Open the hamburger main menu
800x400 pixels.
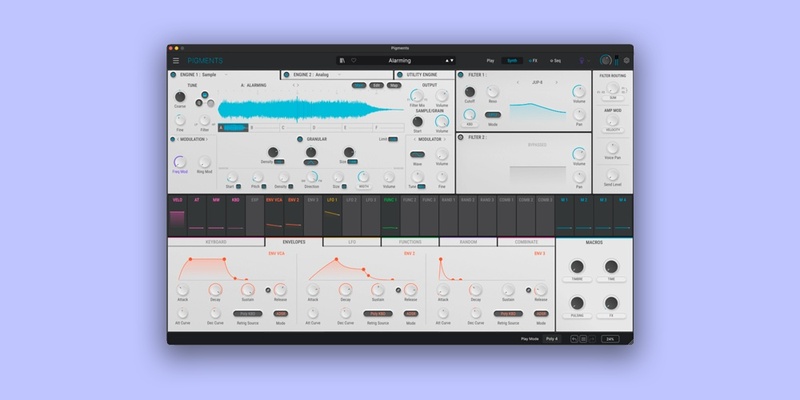click(176, 61)
